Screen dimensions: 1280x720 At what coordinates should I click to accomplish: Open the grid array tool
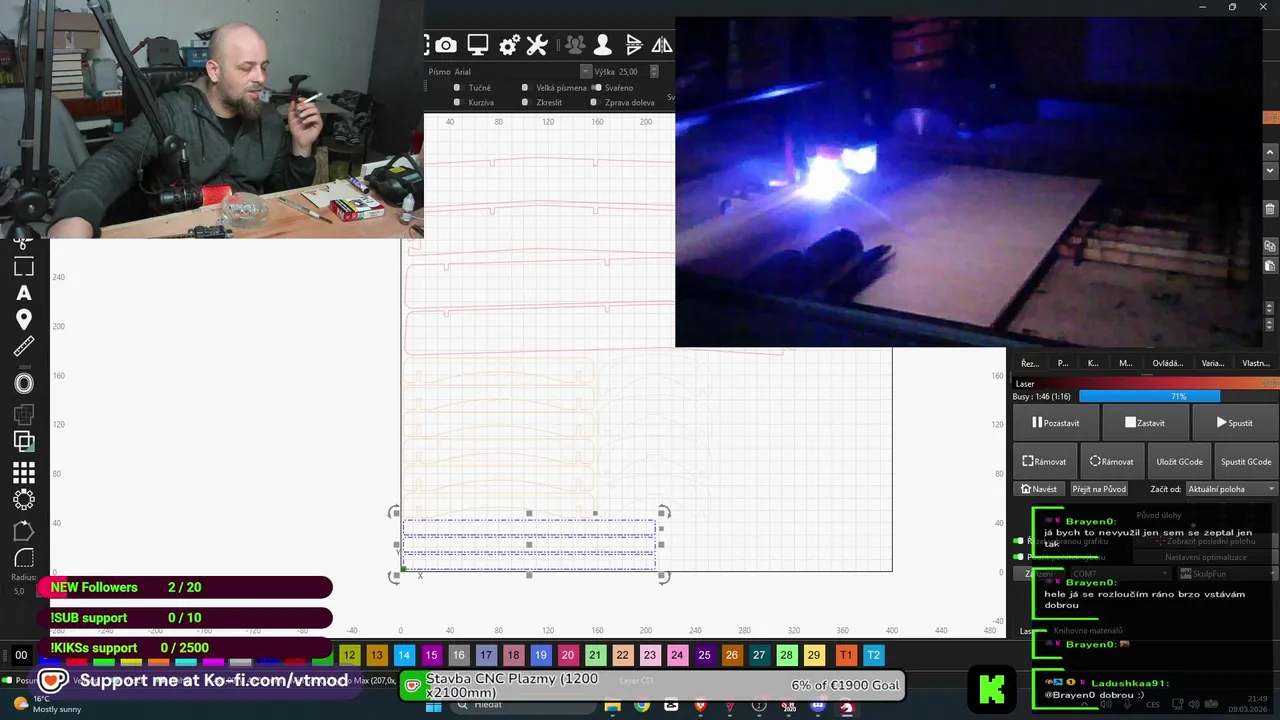click(x=24, y=472)
